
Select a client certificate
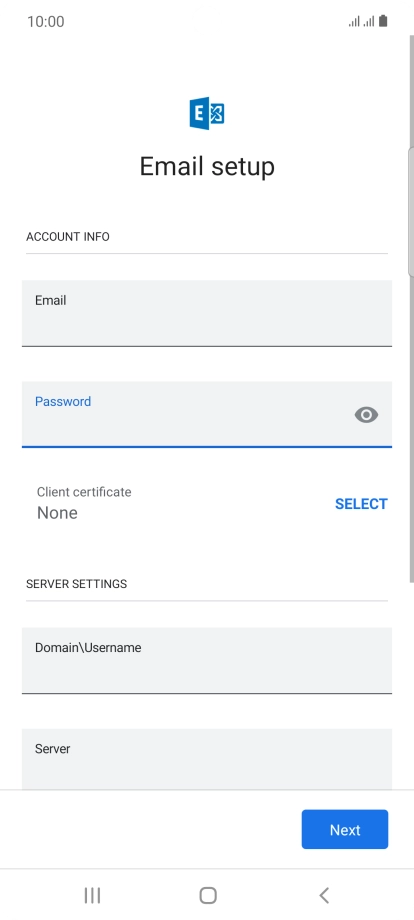361,504
